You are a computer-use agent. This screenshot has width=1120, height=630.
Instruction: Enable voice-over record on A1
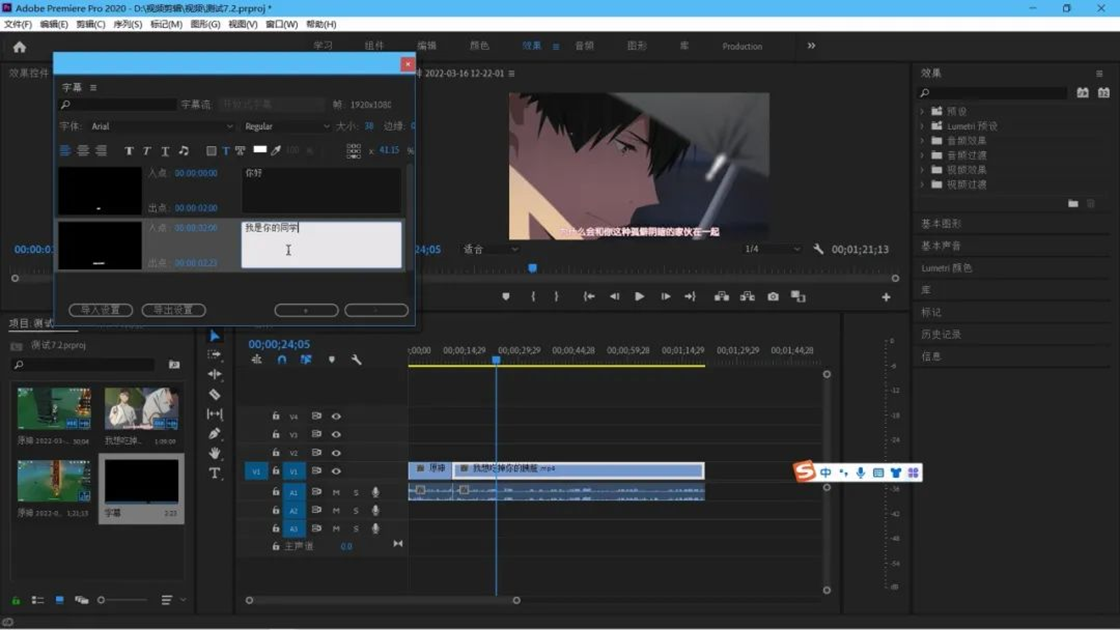(x=375, y=492)
